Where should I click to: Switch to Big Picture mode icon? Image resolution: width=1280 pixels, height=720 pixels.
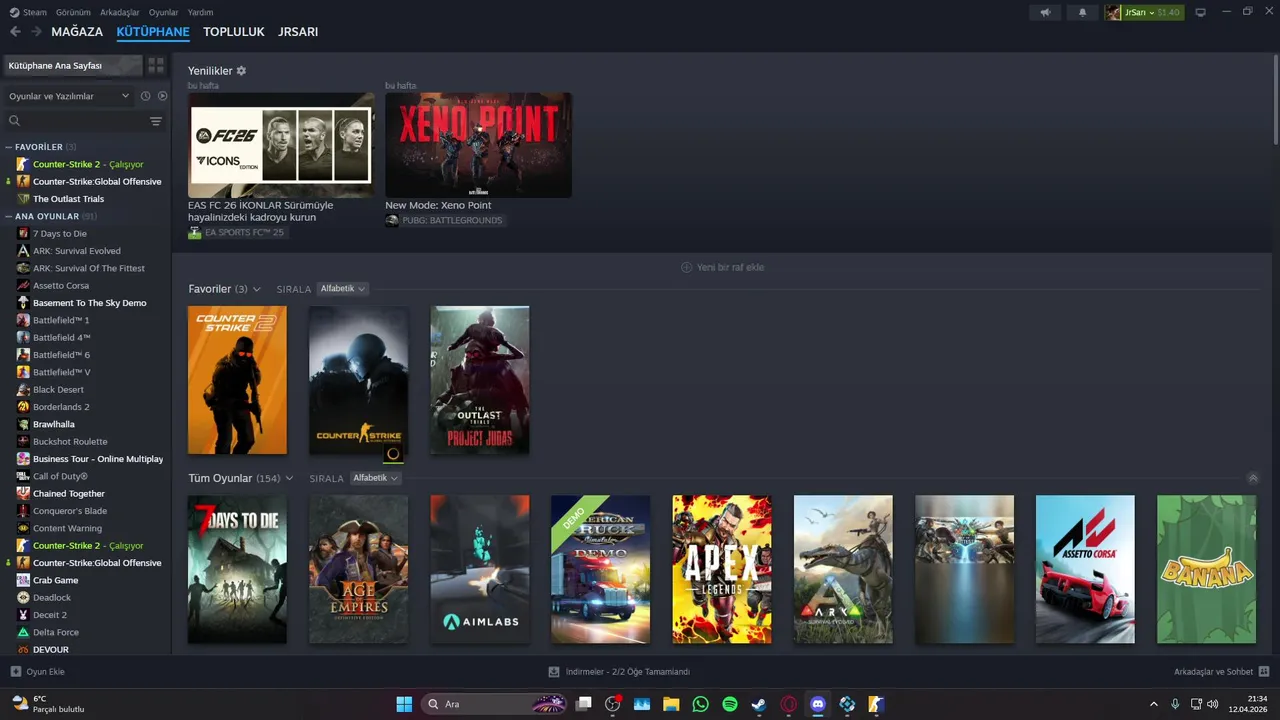[x=1200, y=12]
